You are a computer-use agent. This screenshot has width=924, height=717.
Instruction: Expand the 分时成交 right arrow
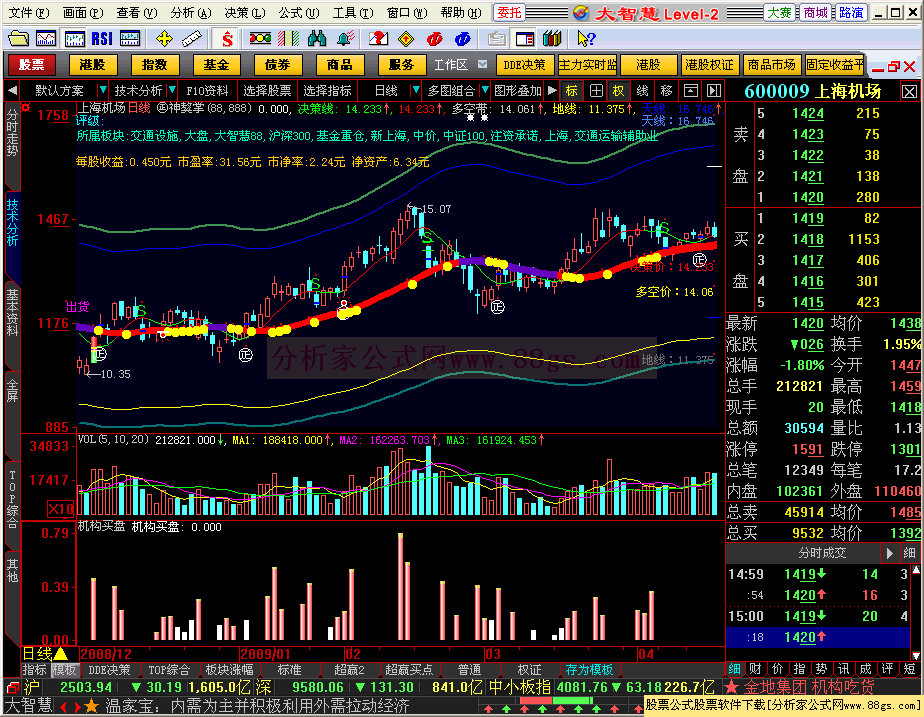click(889, 553)
